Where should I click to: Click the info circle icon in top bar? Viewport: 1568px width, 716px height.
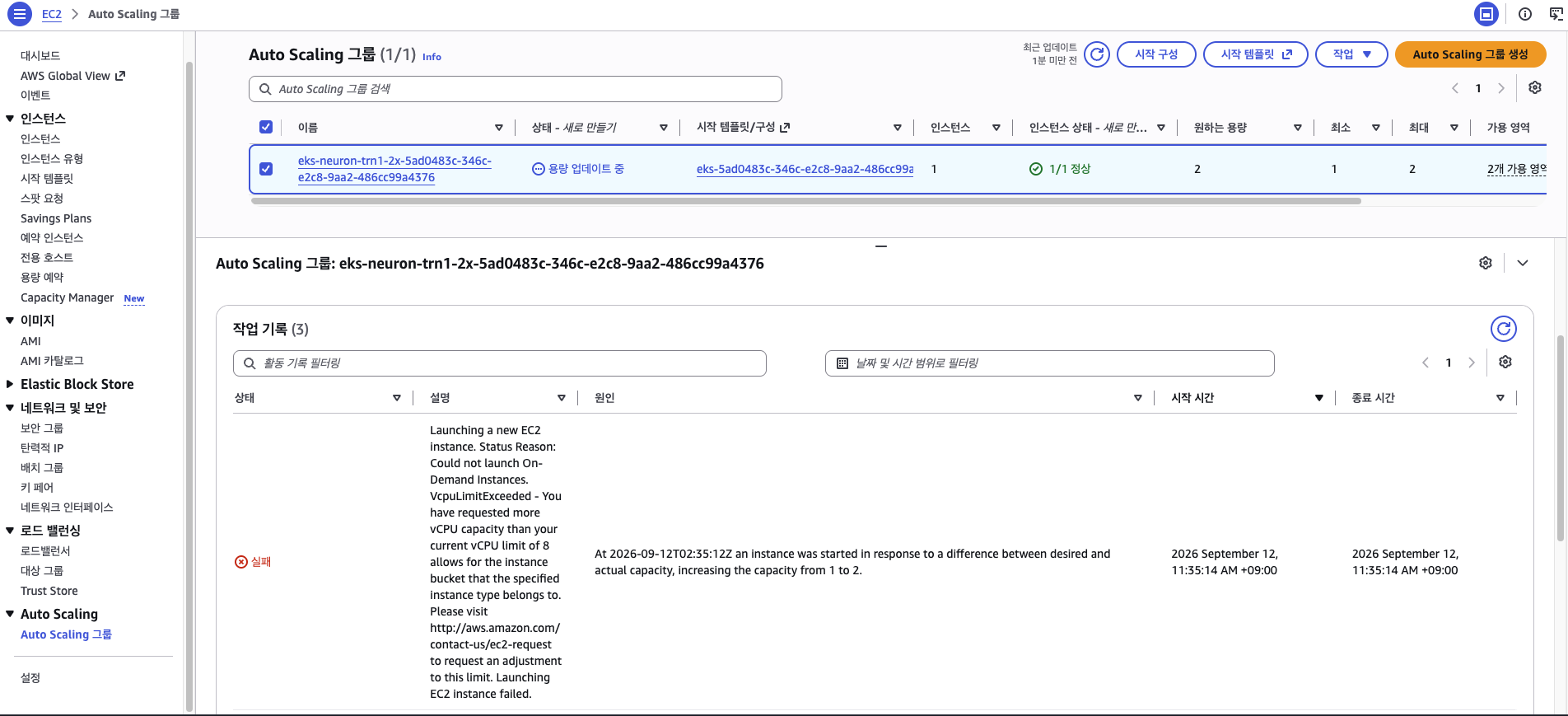(x=1525, y=14)
